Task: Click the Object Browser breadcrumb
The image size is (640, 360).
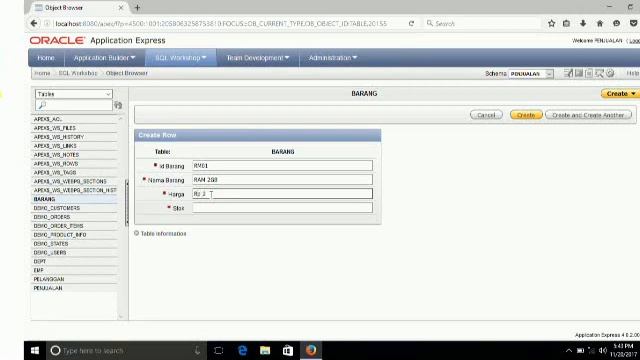Action: click(127, 73)
